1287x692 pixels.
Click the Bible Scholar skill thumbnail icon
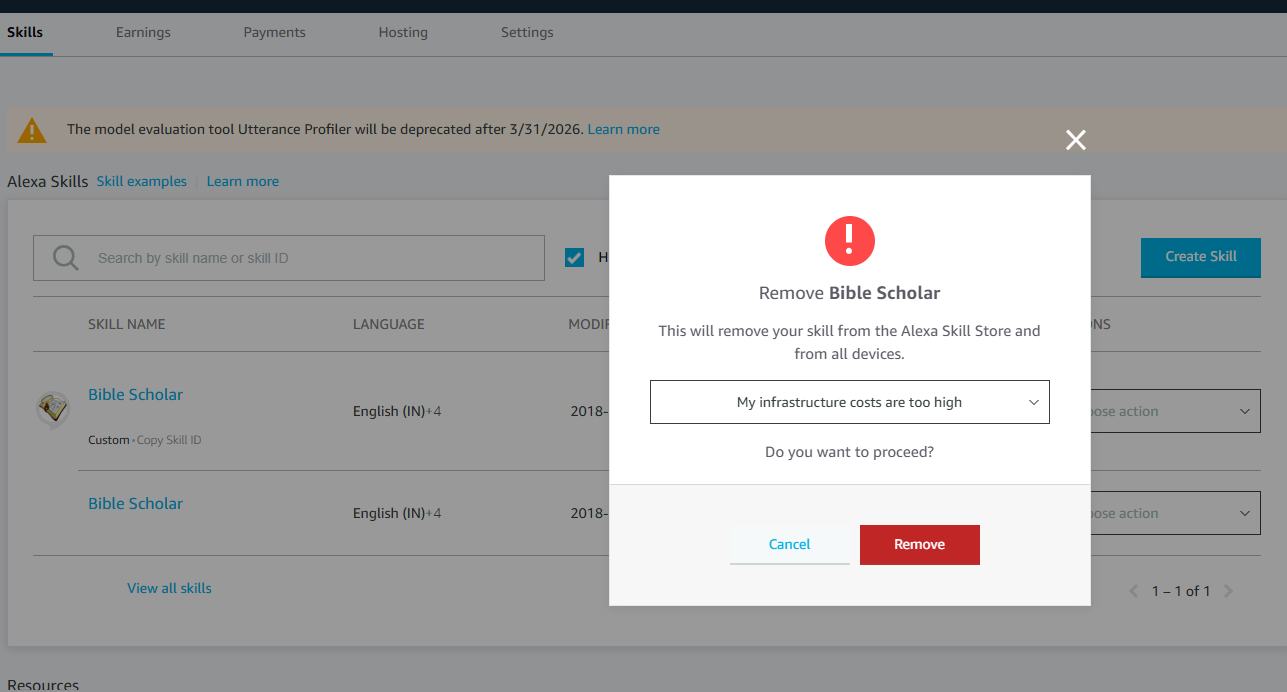[52, 408]
